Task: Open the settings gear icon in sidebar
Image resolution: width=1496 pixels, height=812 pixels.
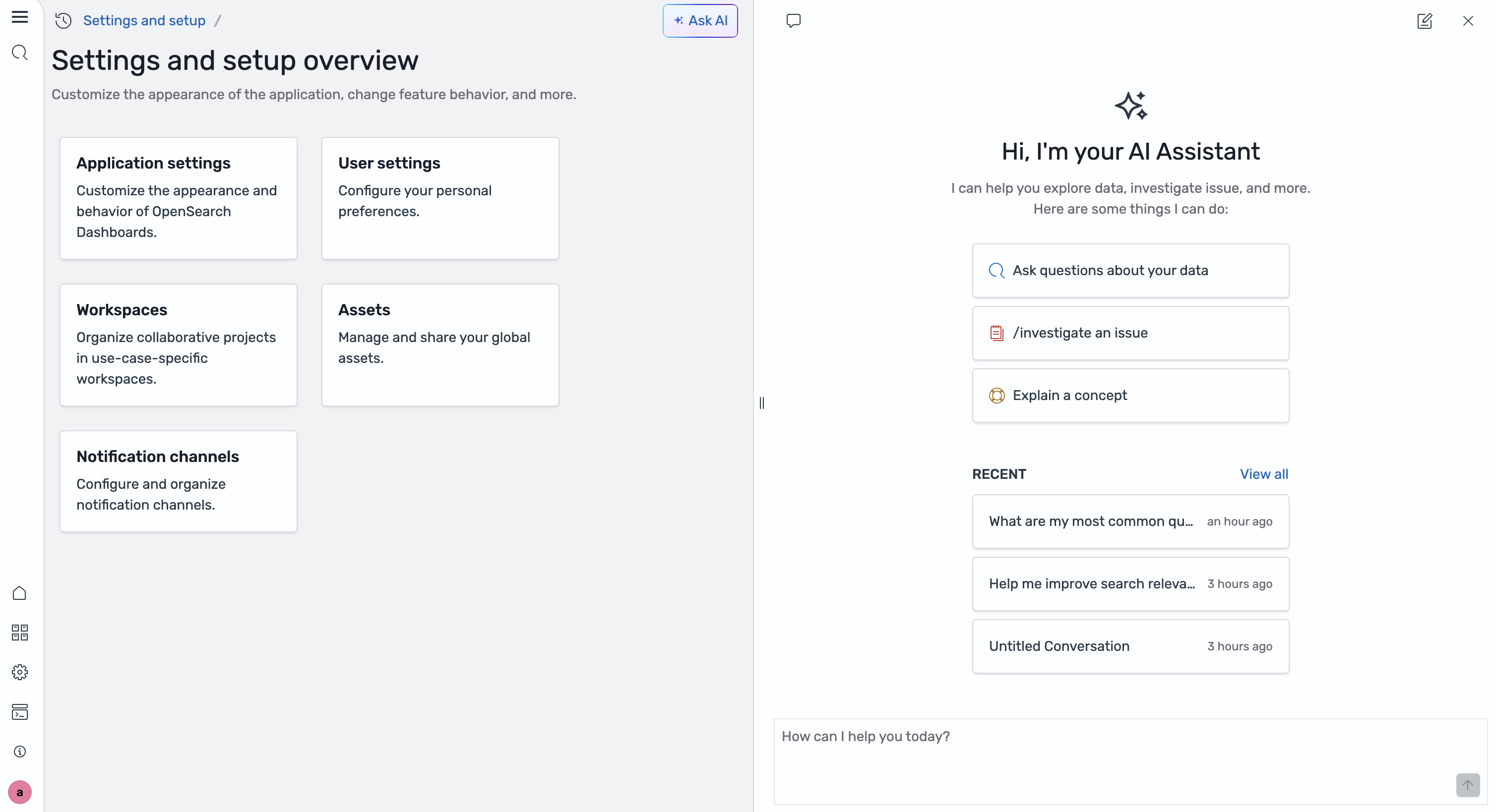Action: [20, 672]
